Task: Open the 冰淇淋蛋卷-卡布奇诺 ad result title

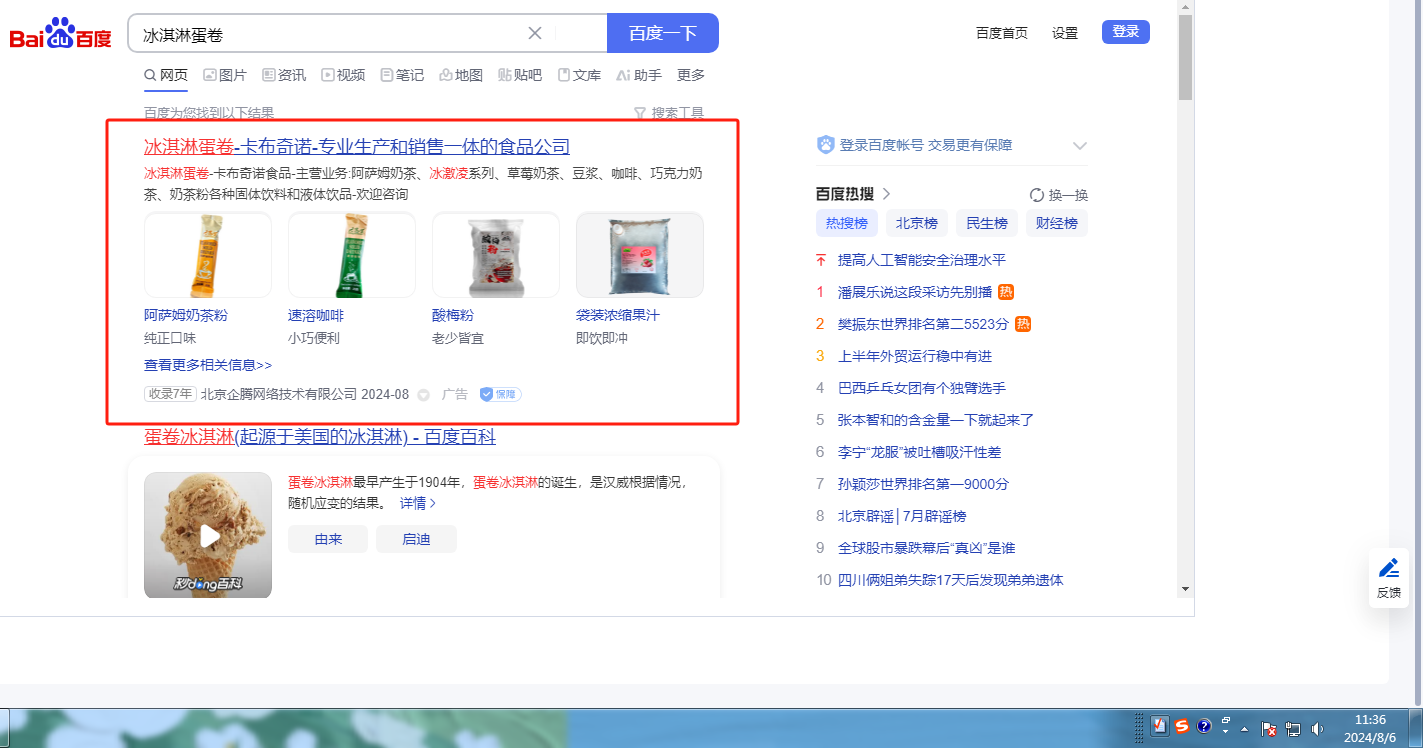Action: click(357, 147)
